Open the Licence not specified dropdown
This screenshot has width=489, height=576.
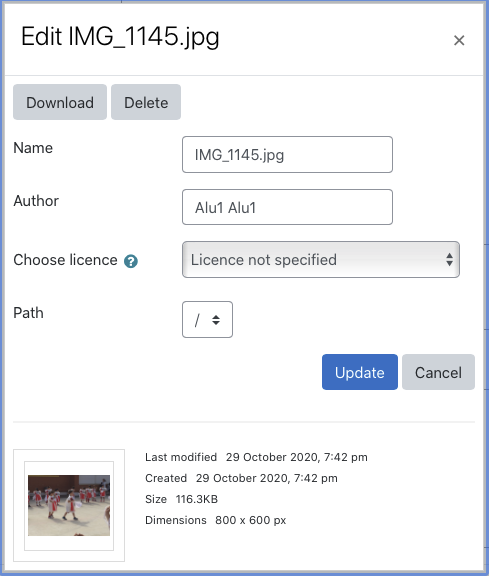tap(321, 259)
